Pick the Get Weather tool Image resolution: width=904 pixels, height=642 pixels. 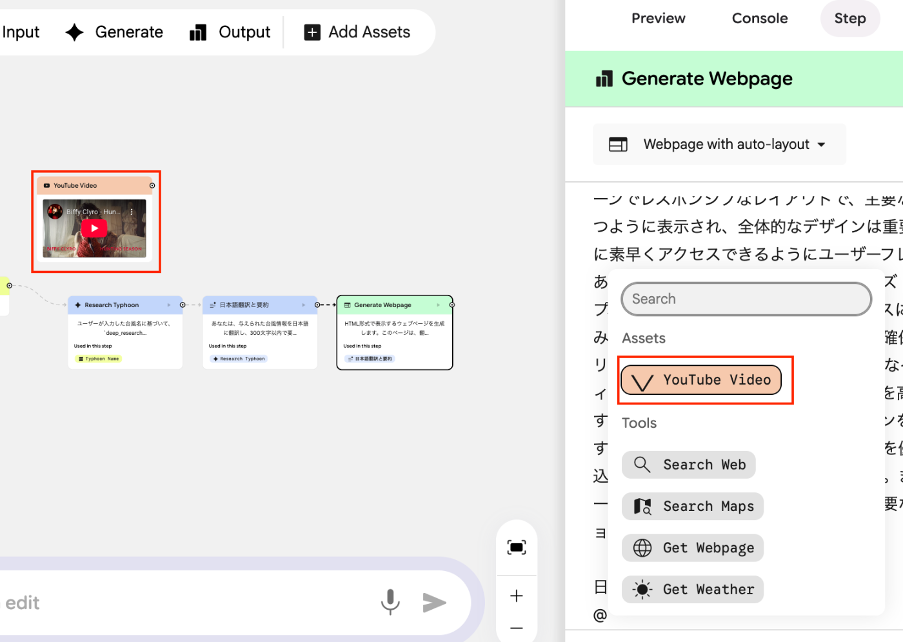coord(693,589)
